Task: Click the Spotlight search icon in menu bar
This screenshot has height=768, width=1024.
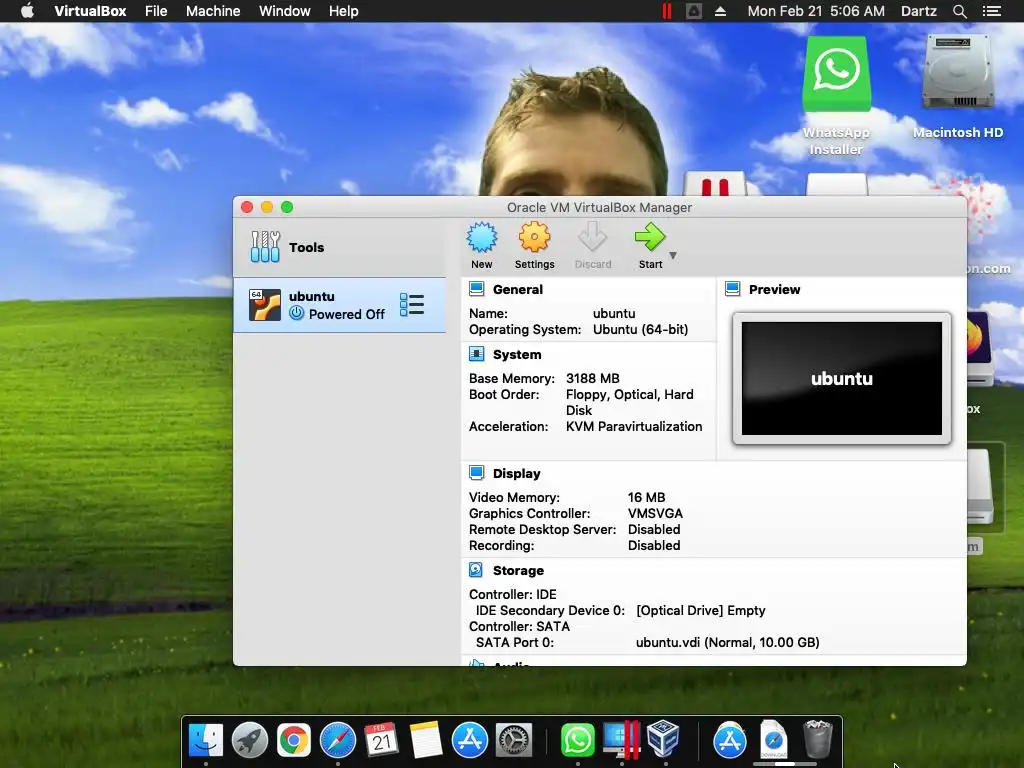Action: [x=959, y=11]
